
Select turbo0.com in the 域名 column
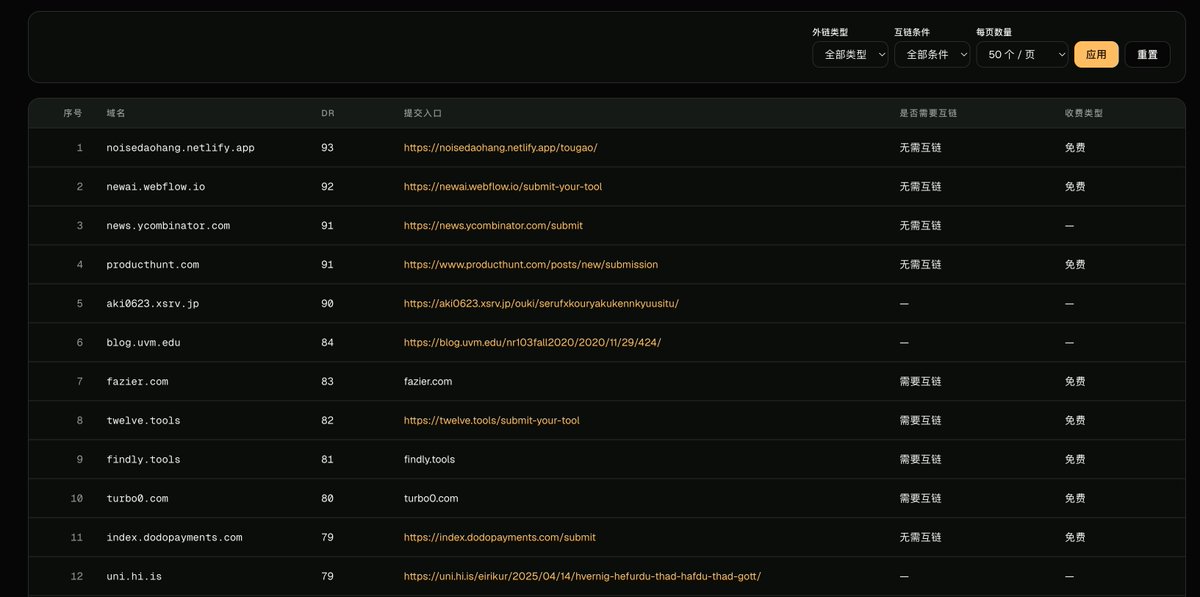click(x=138, y=499)
